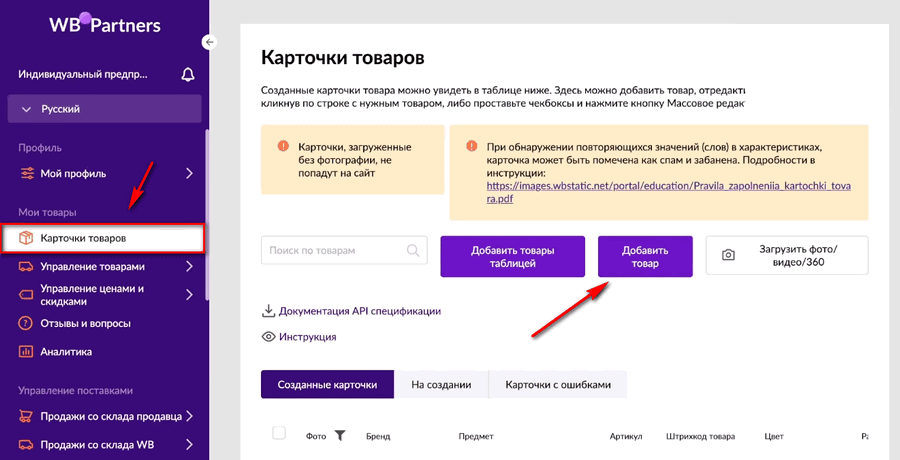Click the eye icon beside Инструкция
Image resolution: width=900 pixels, height=460 pixels.
click(x=268, y=337)
